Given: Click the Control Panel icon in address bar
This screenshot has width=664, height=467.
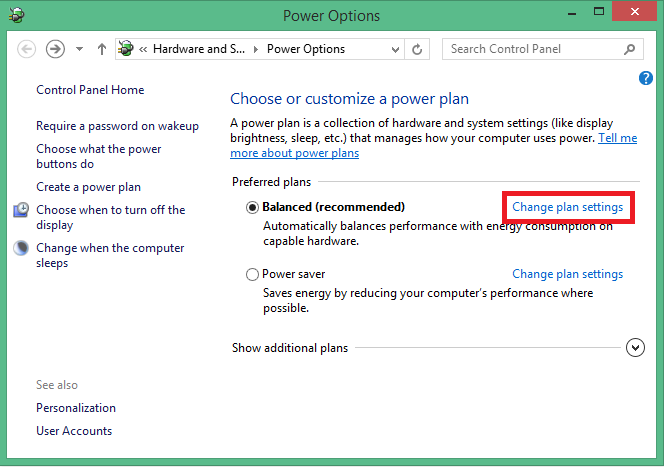Looking at the screenshot, I should [x=126, y=49].
